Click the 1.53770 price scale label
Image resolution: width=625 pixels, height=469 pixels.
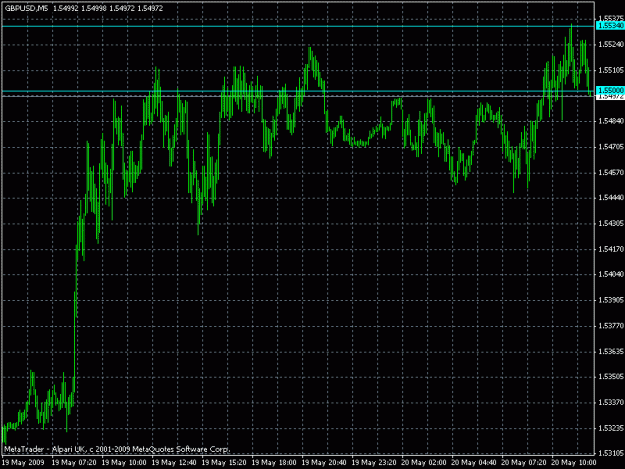pos(611,326)
